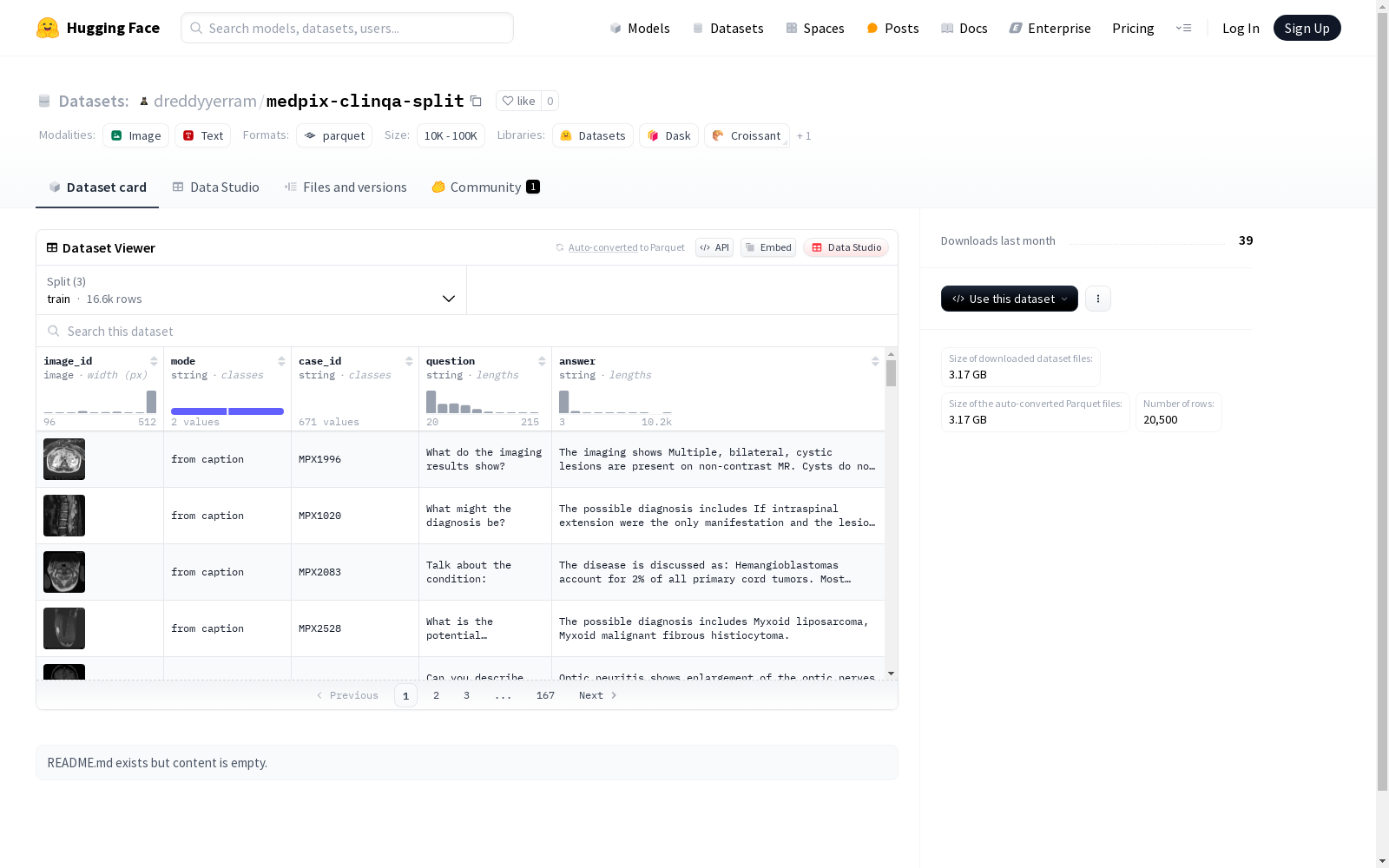Open Models in the top navigation
Viewport: 1389px width, 868px height.
(640, 28)
